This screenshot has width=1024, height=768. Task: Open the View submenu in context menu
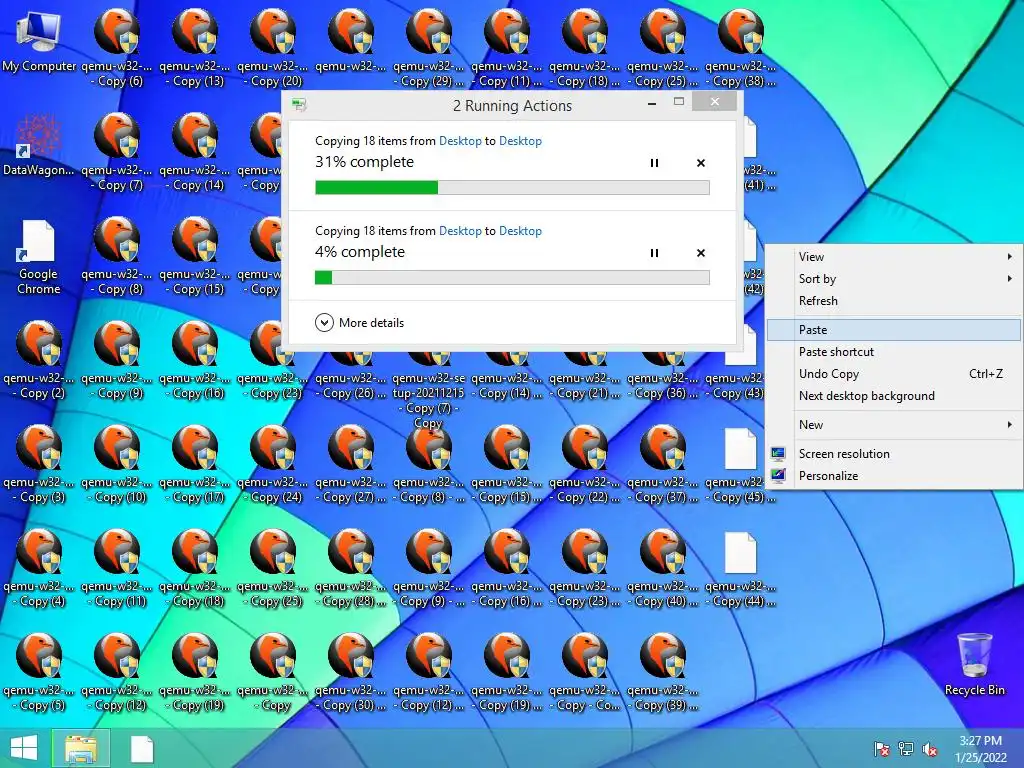(894, 257)
